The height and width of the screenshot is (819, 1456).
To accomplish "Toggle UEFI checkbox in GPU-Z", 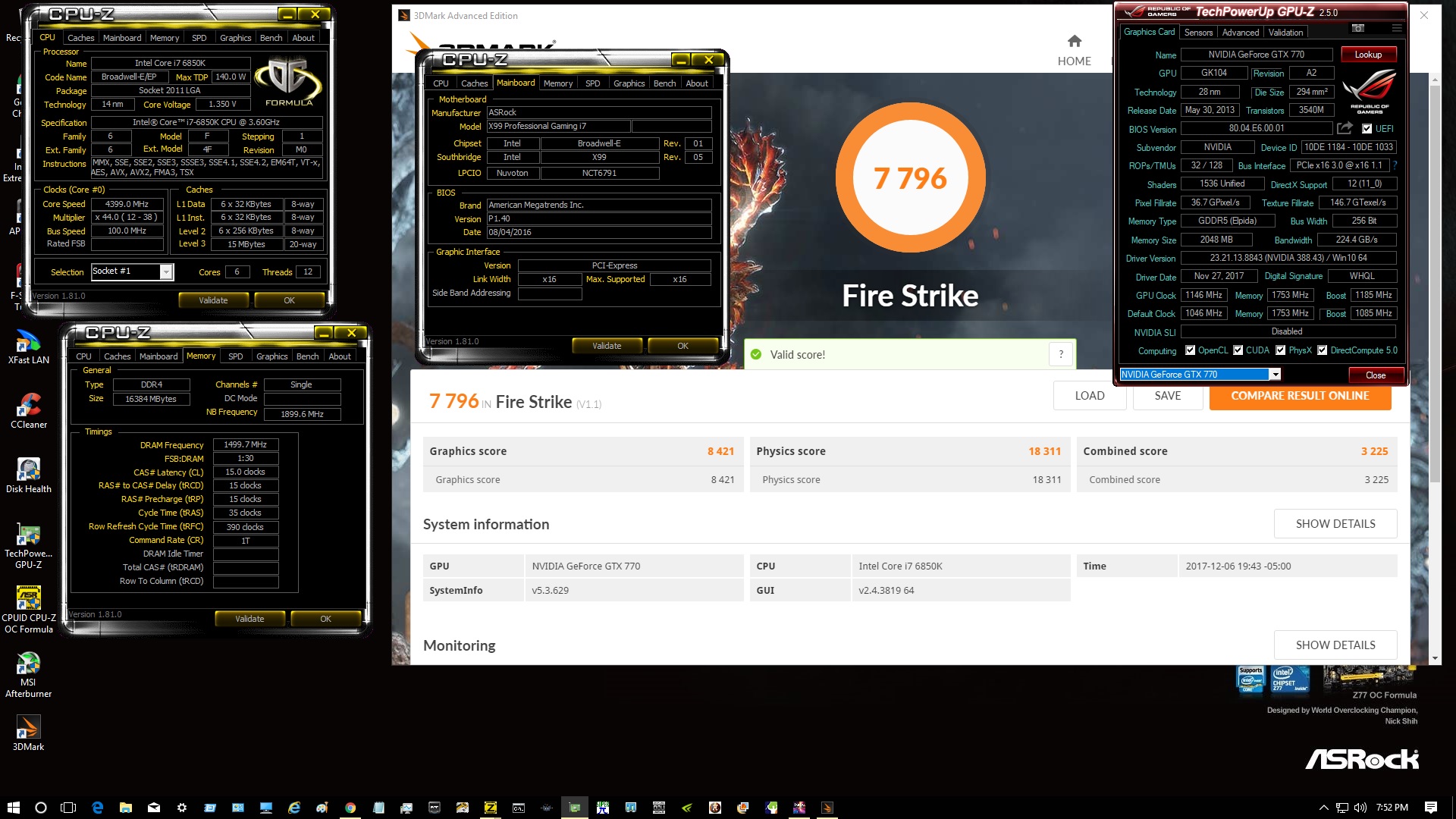I will 1367,129.
